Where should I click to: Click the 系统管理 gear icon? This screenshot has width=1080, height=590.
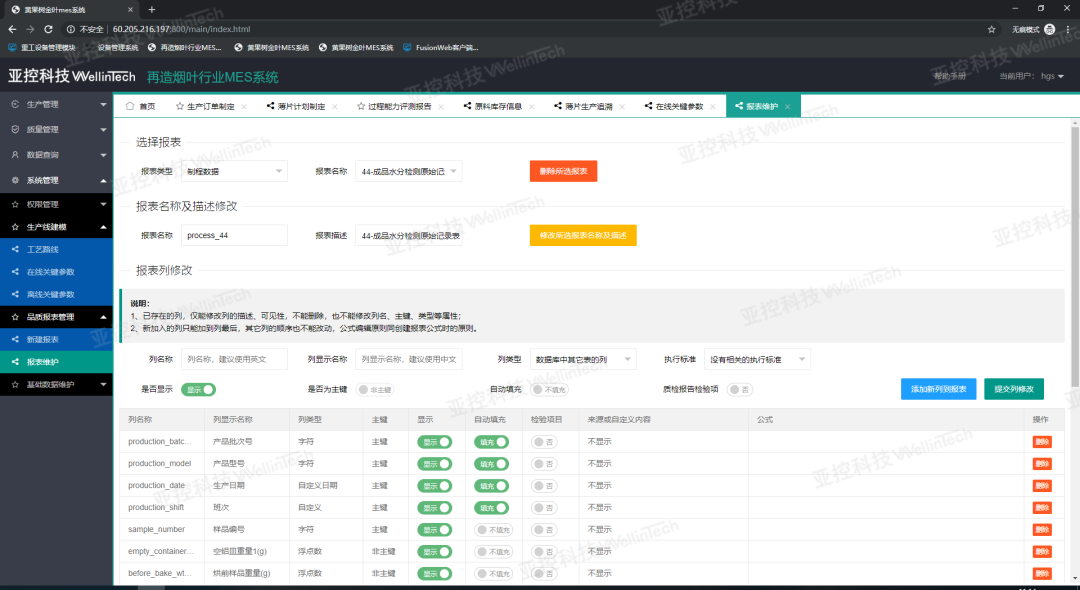[x=15, y=180]
